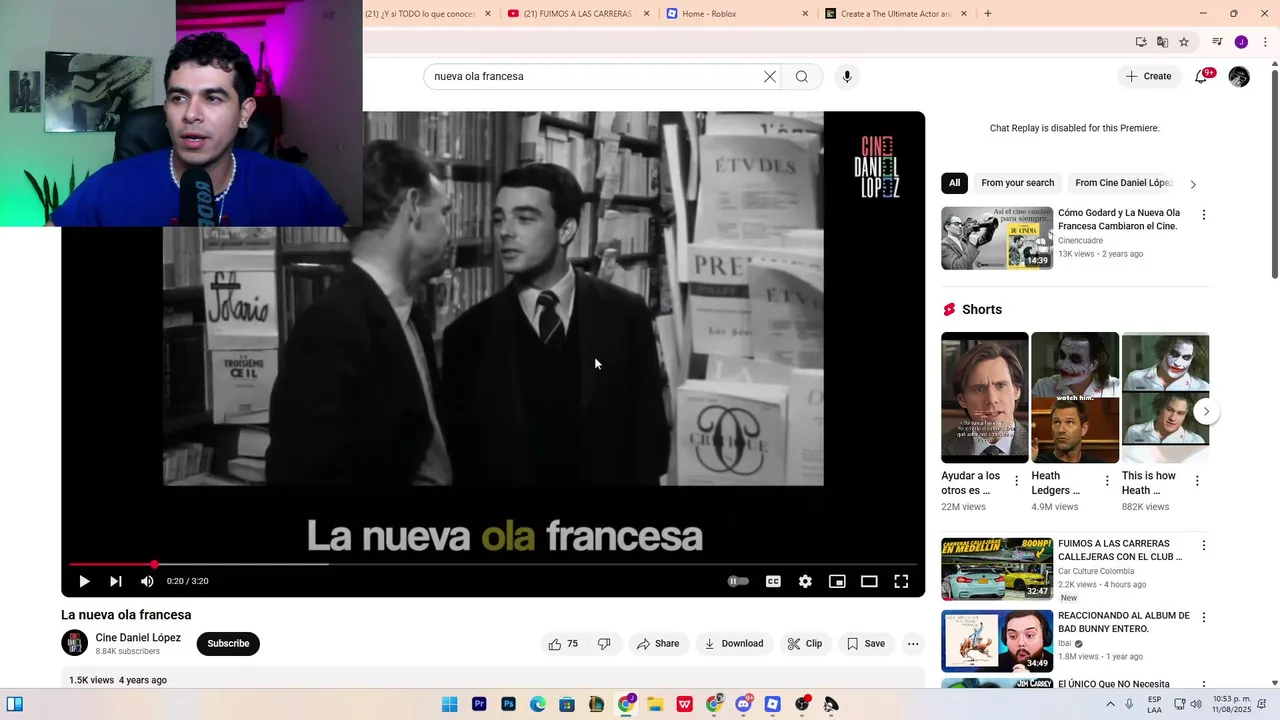Image resolution: width=1280 pixels, height=720 pixels.
Task: Share the video
Action: pos(658,644)
